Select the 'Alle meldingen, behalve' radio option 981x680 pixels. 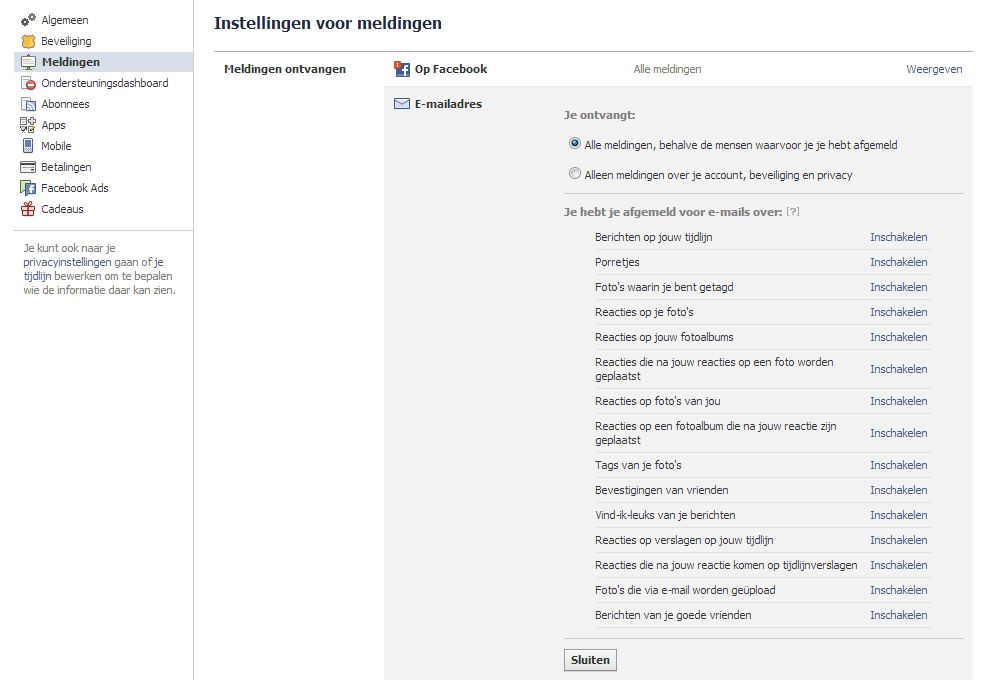tap(574, 143)
